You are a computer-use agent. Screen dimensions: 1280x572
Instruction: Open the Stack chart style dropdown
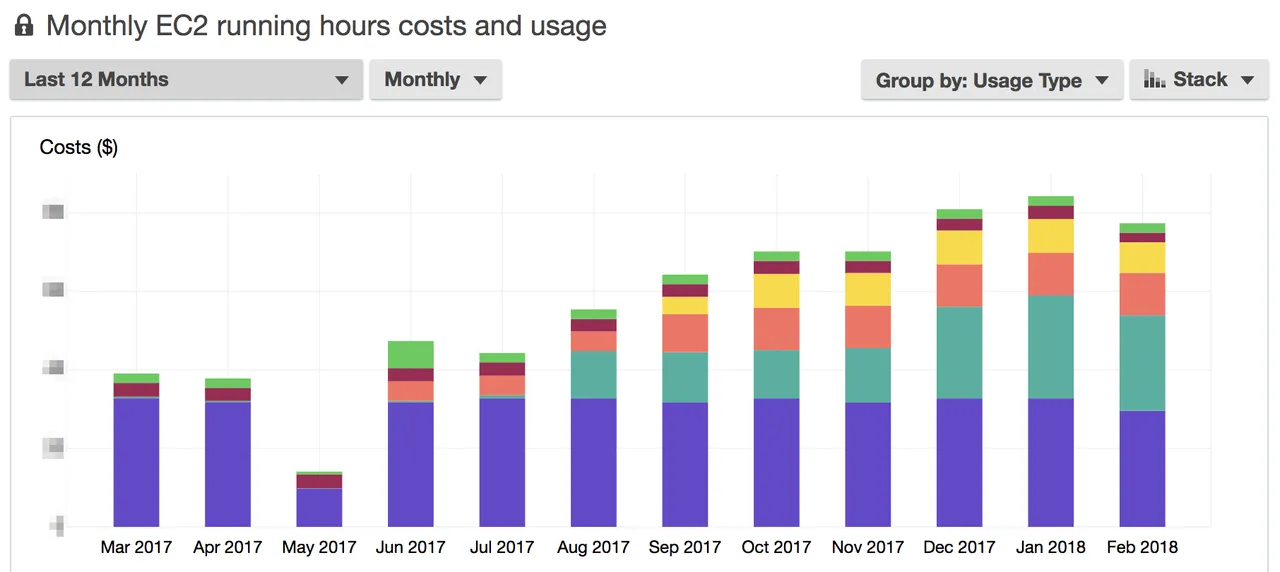tap(1199, 80)
